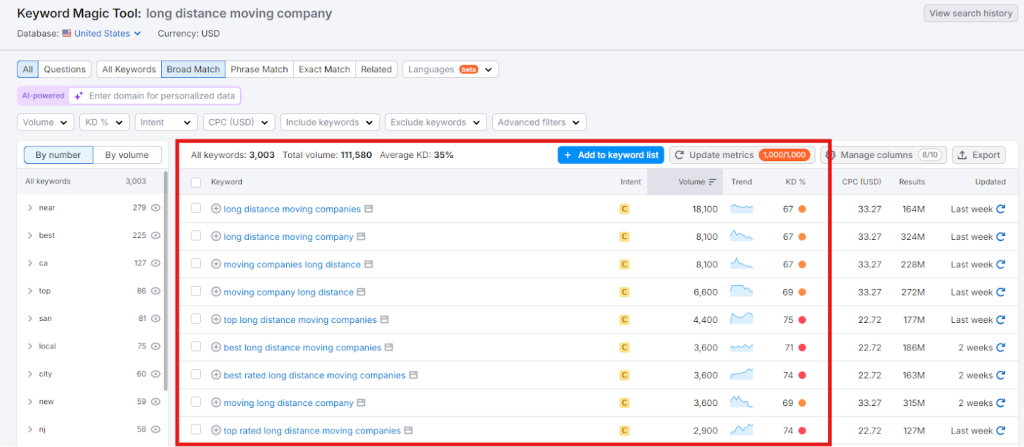Screen dimensions: 1024x447
Task: Click plus icon beside 'top long distance moving companies'
Action: coord(216,320)
